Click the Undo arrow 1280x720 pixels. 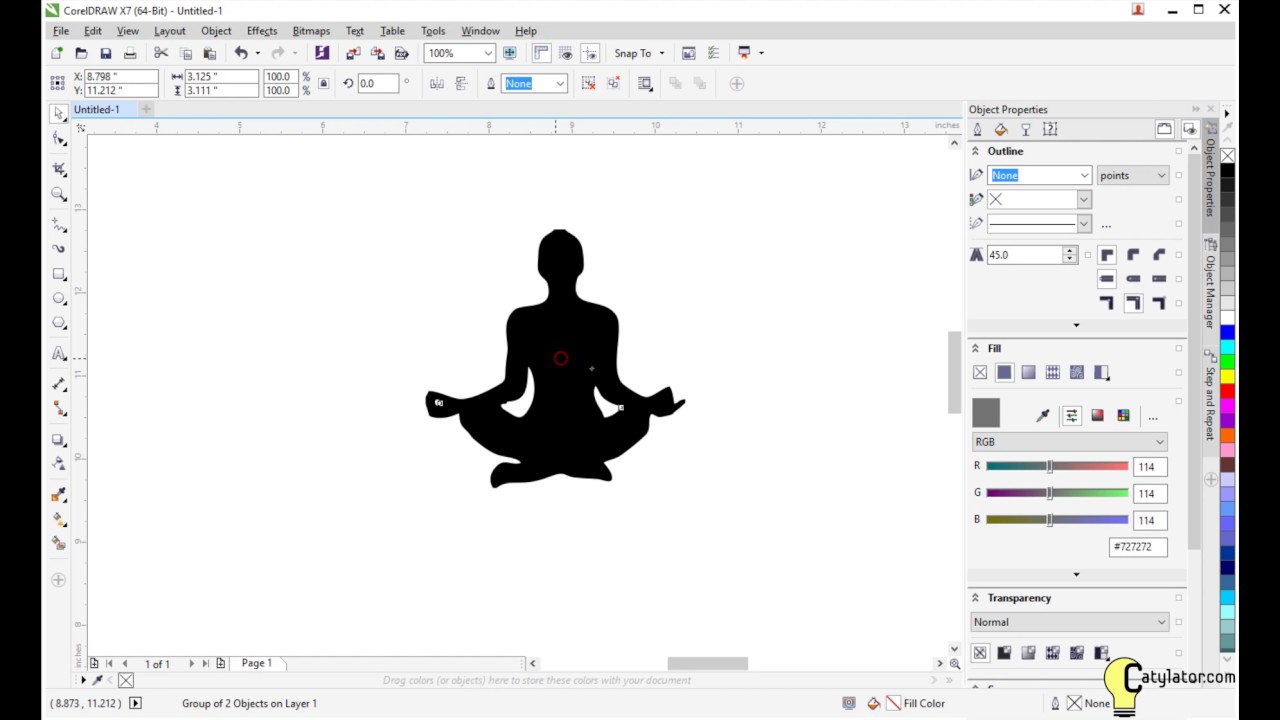click(x=241, y=53)
